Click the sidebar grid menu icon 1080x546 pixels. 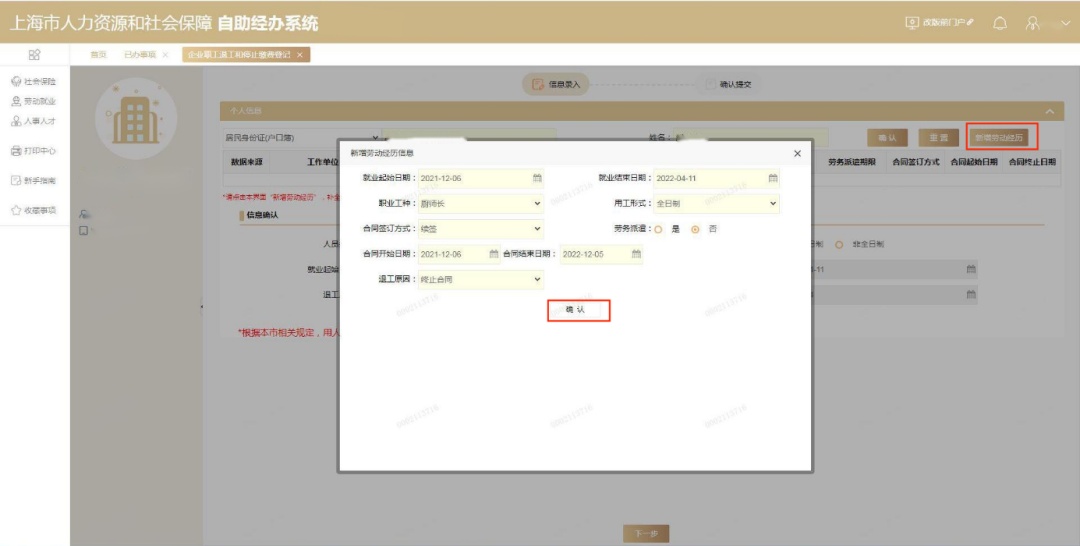point(34,55)
